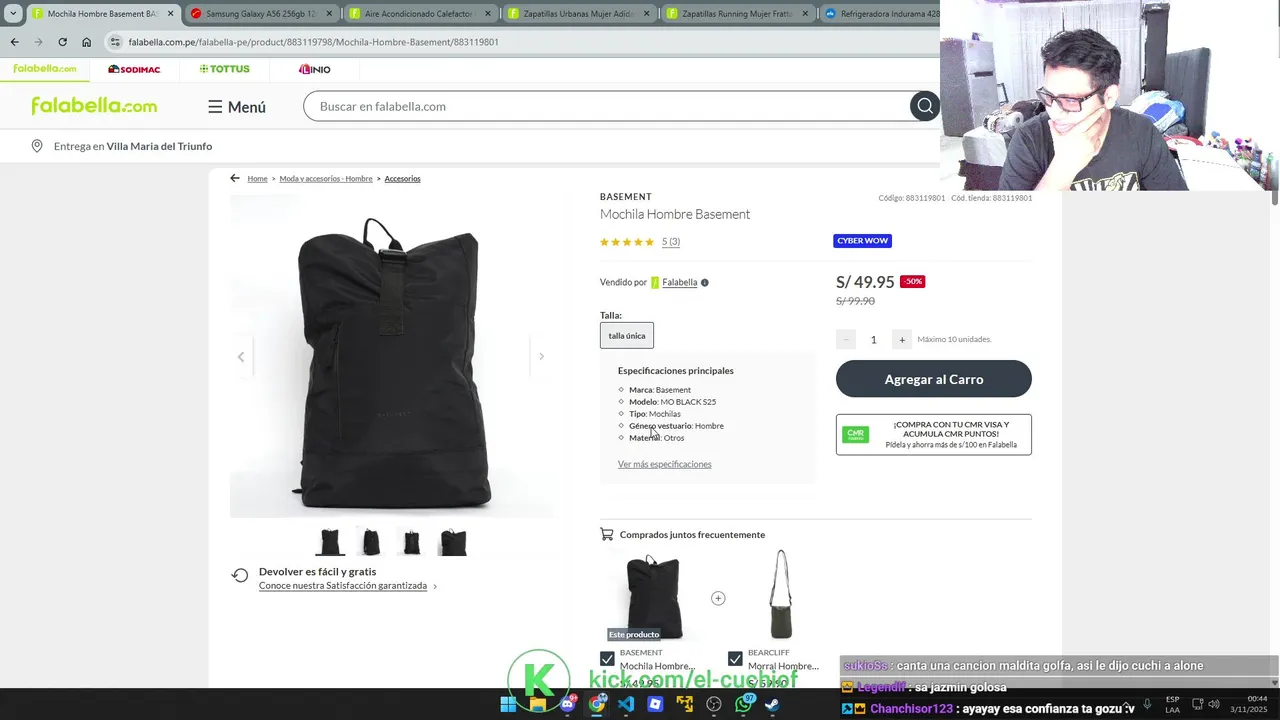This screenshot has width=1280, height=720.
Task: Open the tab search dropdown
Action: 13,14
